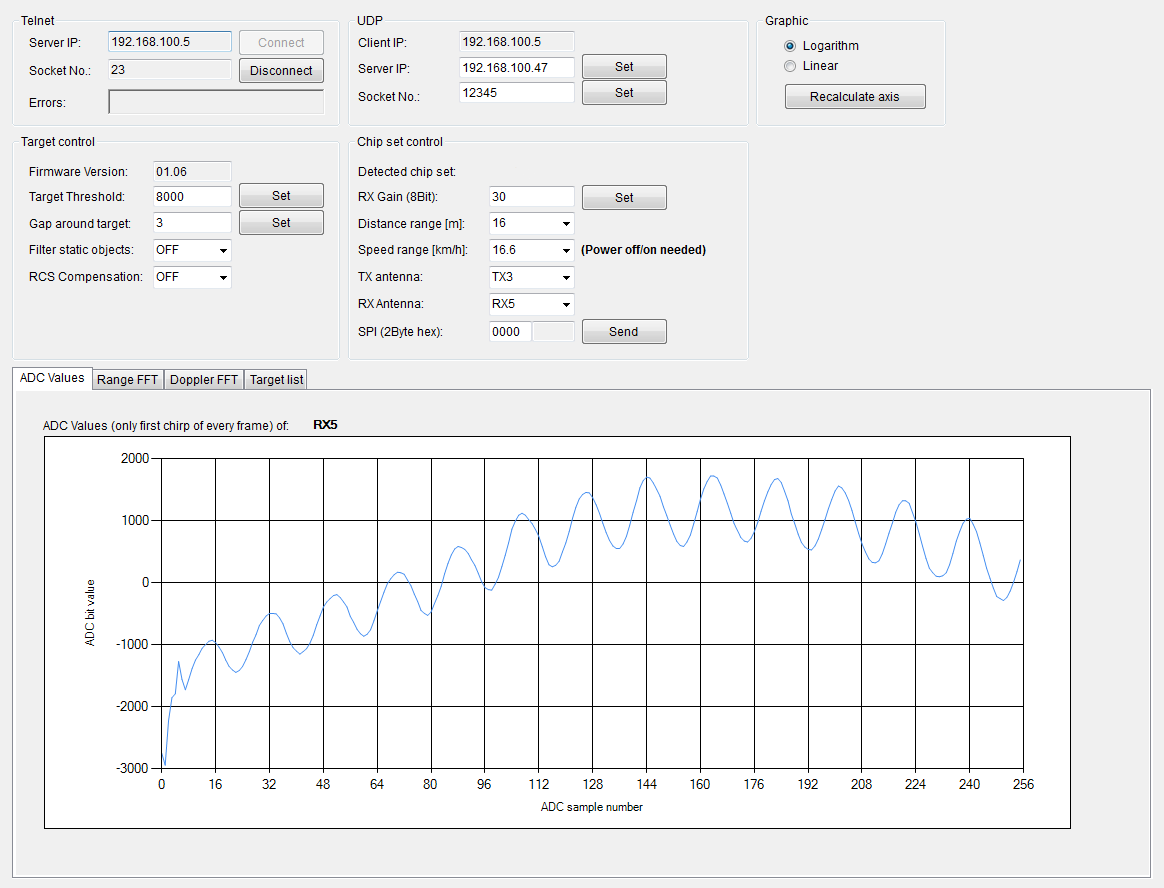The height and width of the screenshot is (888, 1164).
Task: Focus the SPI 2Byte hex input
Action: pyautogui.click(x=510, y=332)
